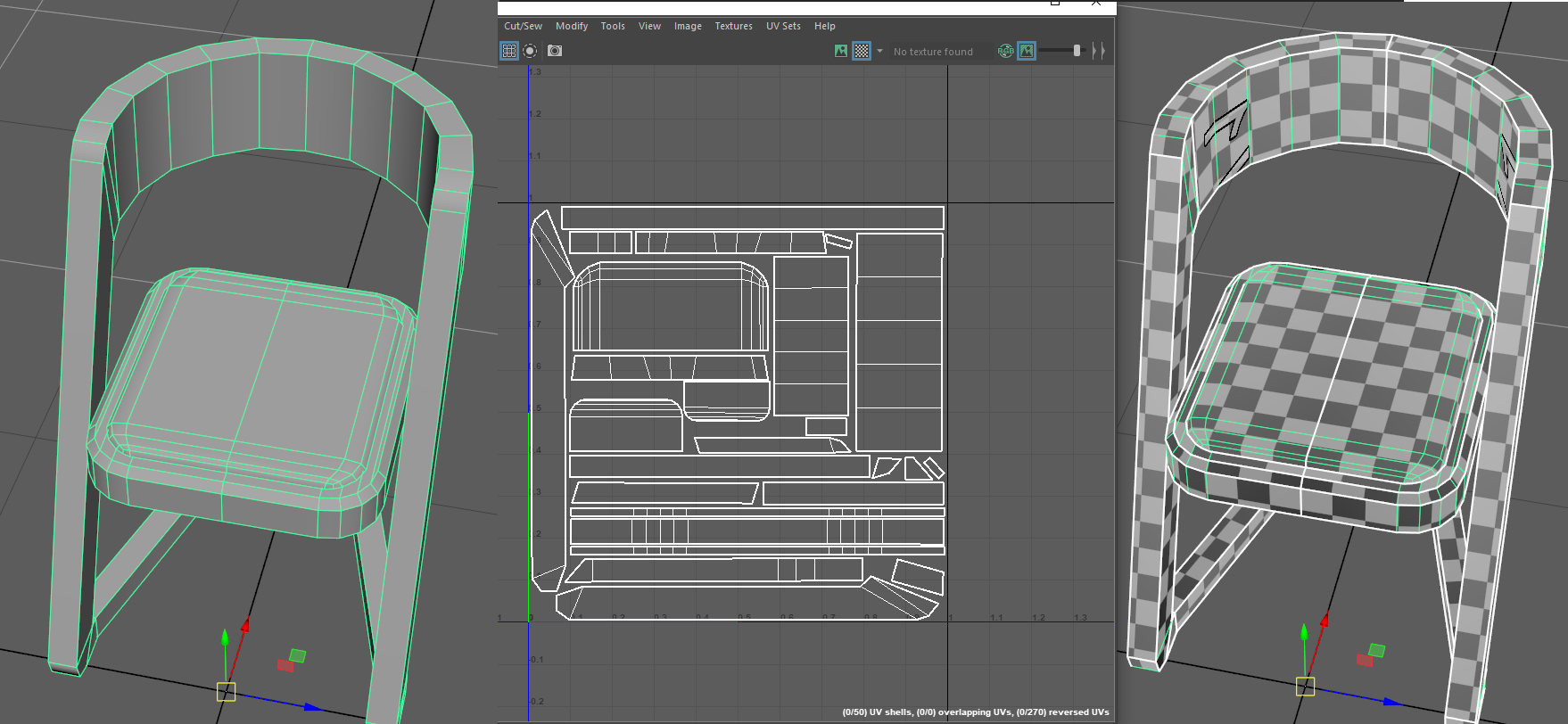
Task: Click blue Z-axis arrow in left viewport
Action: point(312,707)
